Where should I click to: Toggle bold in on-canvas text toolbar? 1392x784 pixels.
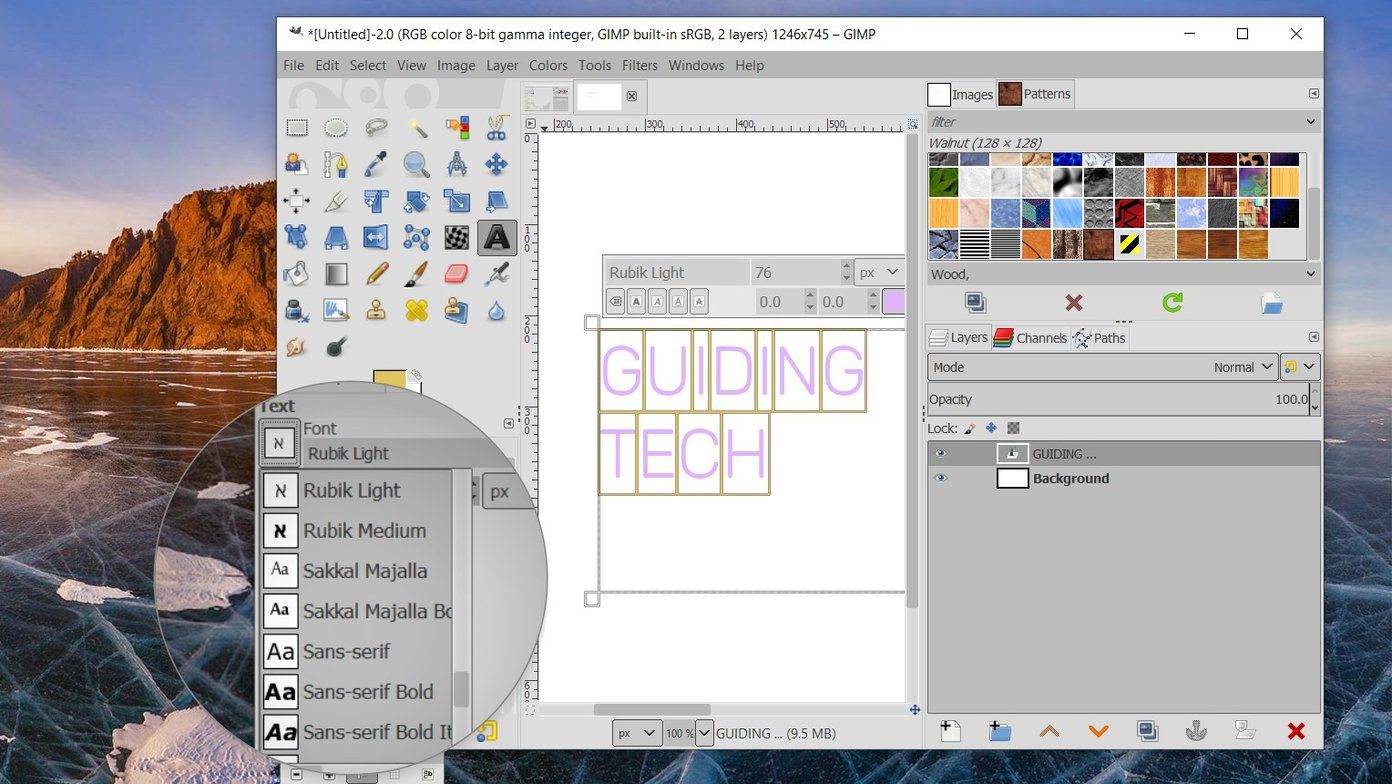637,301
